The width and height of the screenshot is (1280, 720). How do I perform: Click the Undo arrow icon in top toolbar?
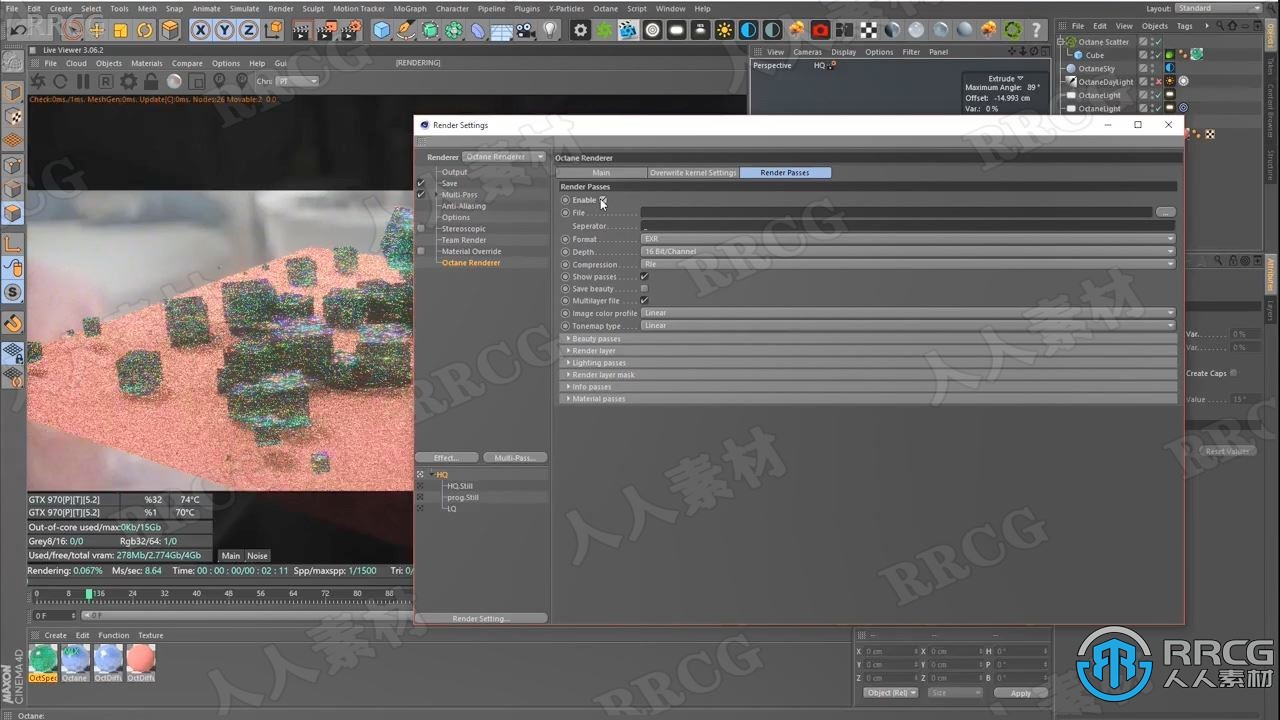tap(18, 30)
